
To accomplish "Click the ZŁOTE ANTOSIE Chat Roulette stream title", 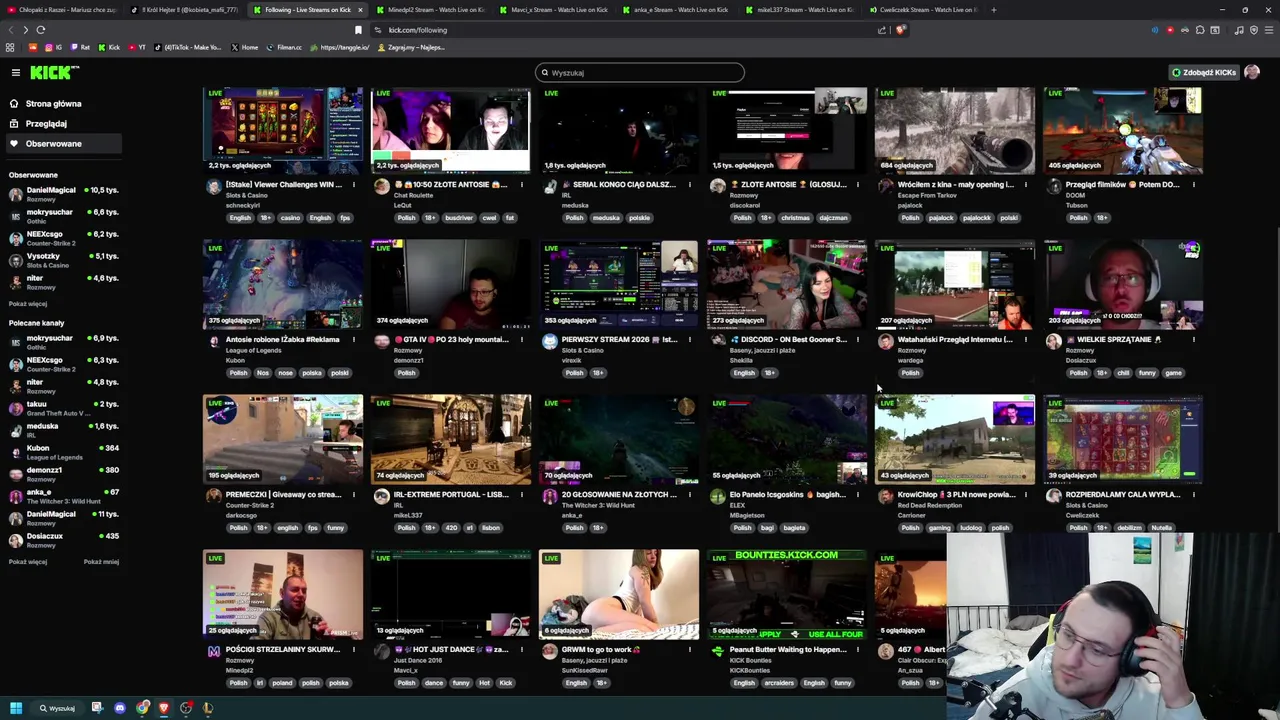I will 451,184.
